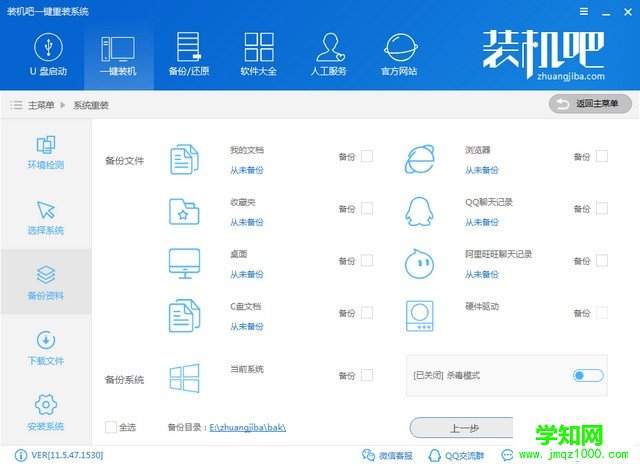Check backup box for 当前系统
640x466 pixels.
367,375
